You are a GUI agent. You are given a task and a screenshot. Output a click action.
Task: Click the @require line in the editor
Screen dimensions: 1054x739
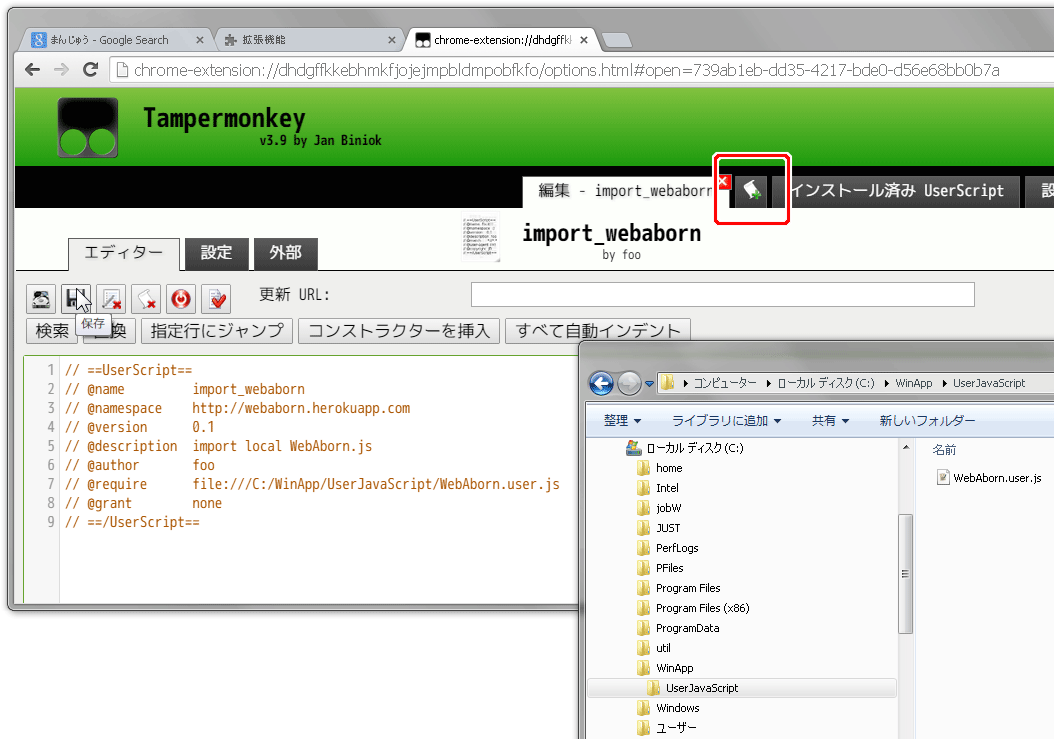pos(312,484)
